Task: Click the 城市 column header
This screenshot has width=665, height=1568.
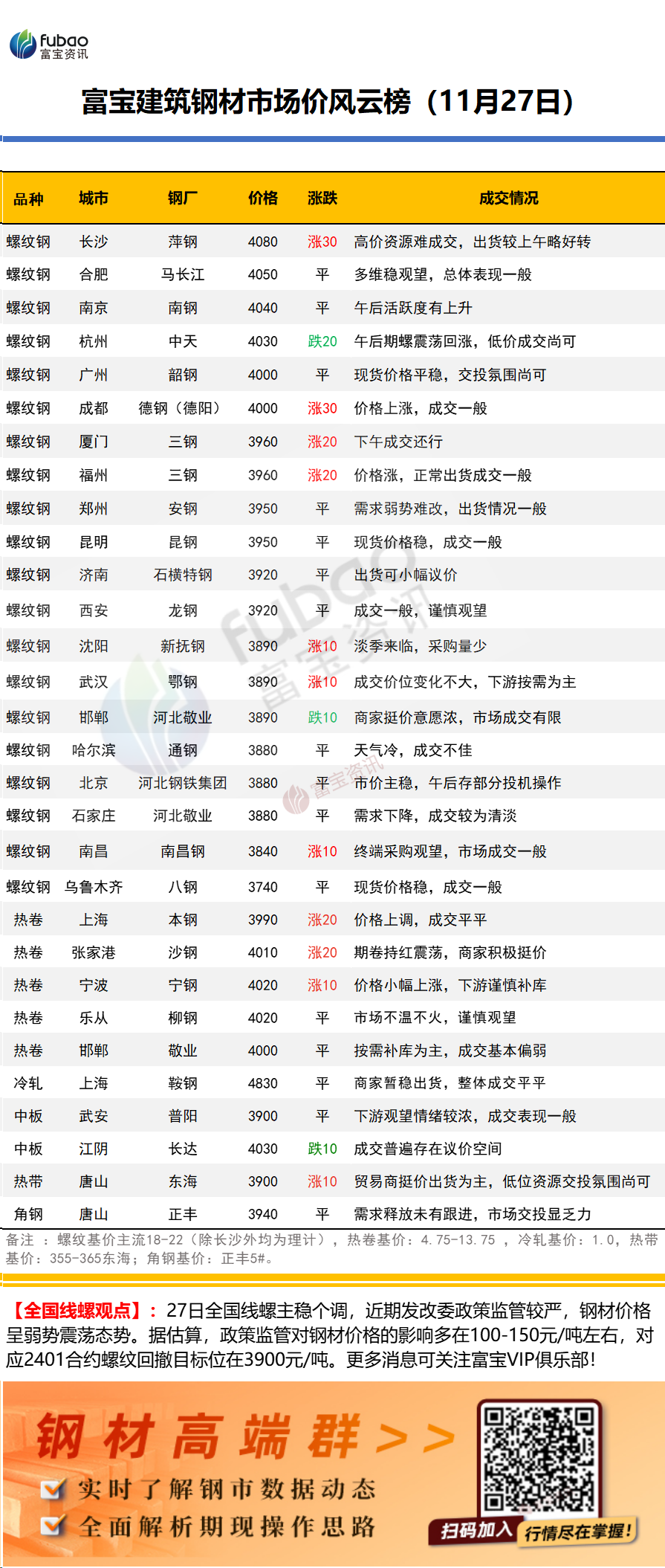Action: click(94, 198)
